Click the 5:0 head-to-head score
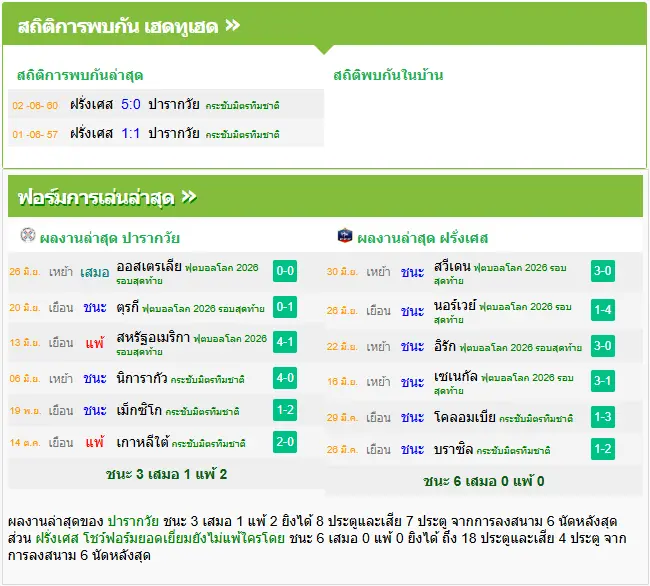650x586 pixels. [131, 104]
